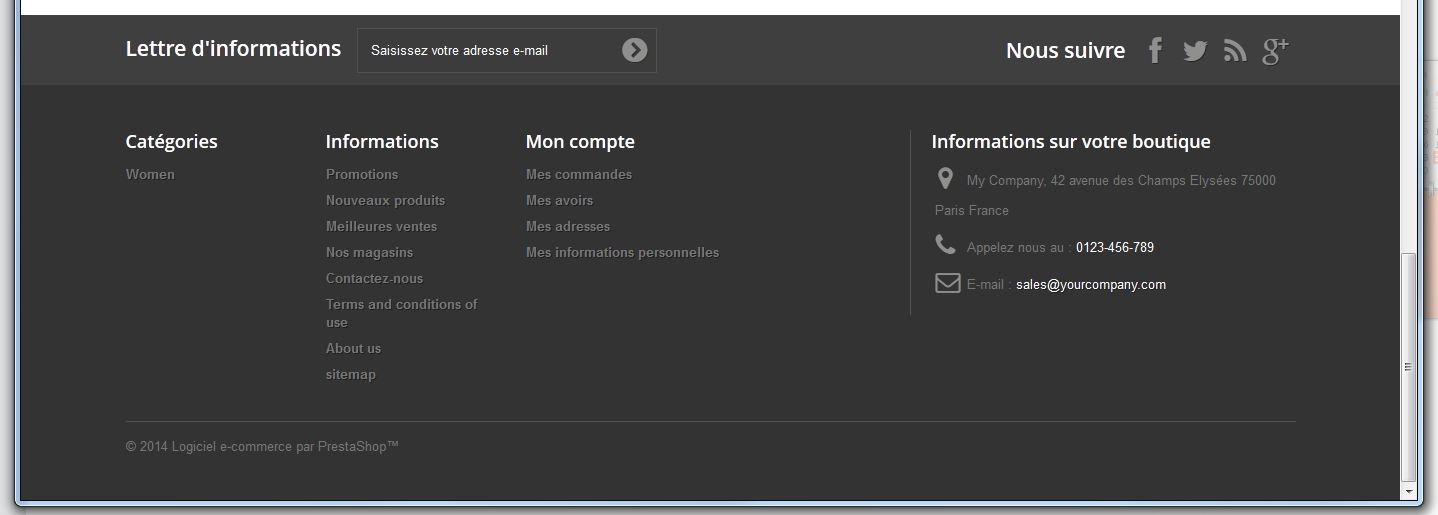1438x515 pixels.
Task: Submit newsletter email with arrow button
Action: [x=634, y=50]
